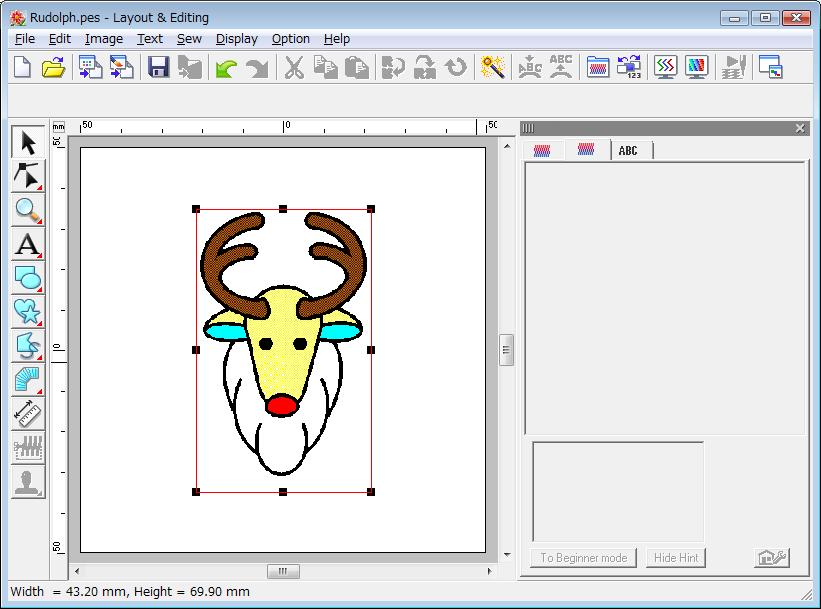This screenshot has width=821, height=609.
Task: Click the canvas scroll up arrow
Action: [x=507, y=146]
